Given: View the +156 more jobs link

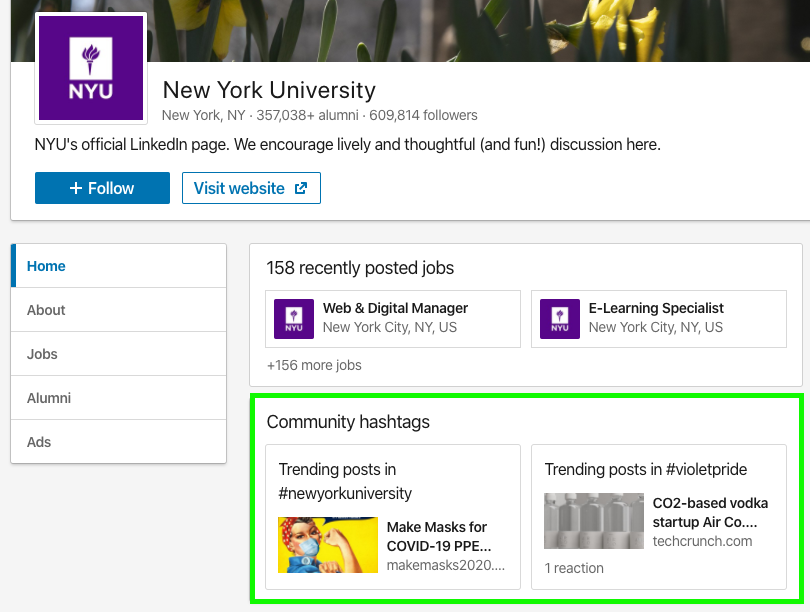Looking at the screenshot, I should coord(314,365).
